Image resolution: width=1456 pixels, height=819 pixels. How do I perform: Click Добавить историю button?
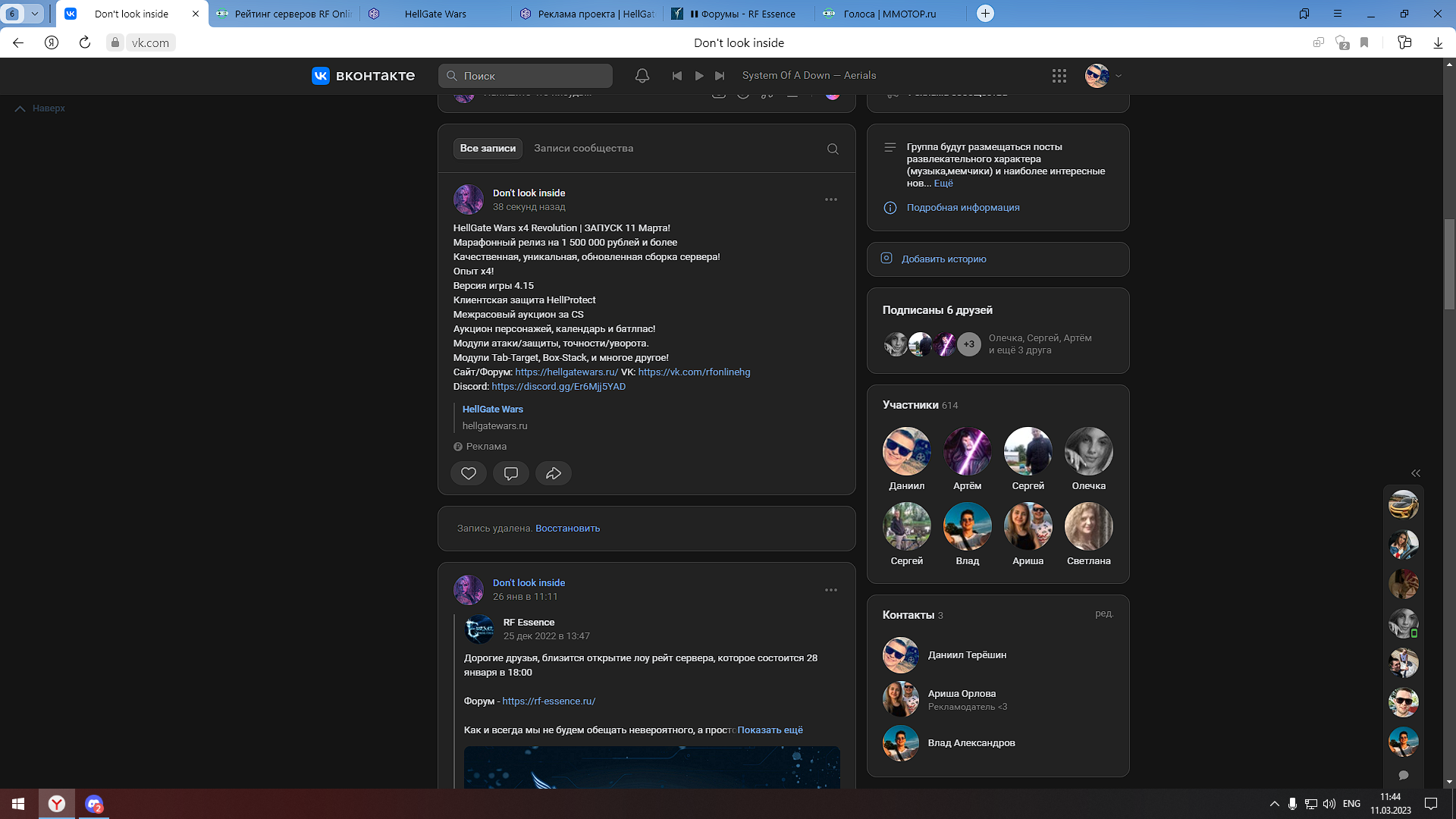click(998, 259)
